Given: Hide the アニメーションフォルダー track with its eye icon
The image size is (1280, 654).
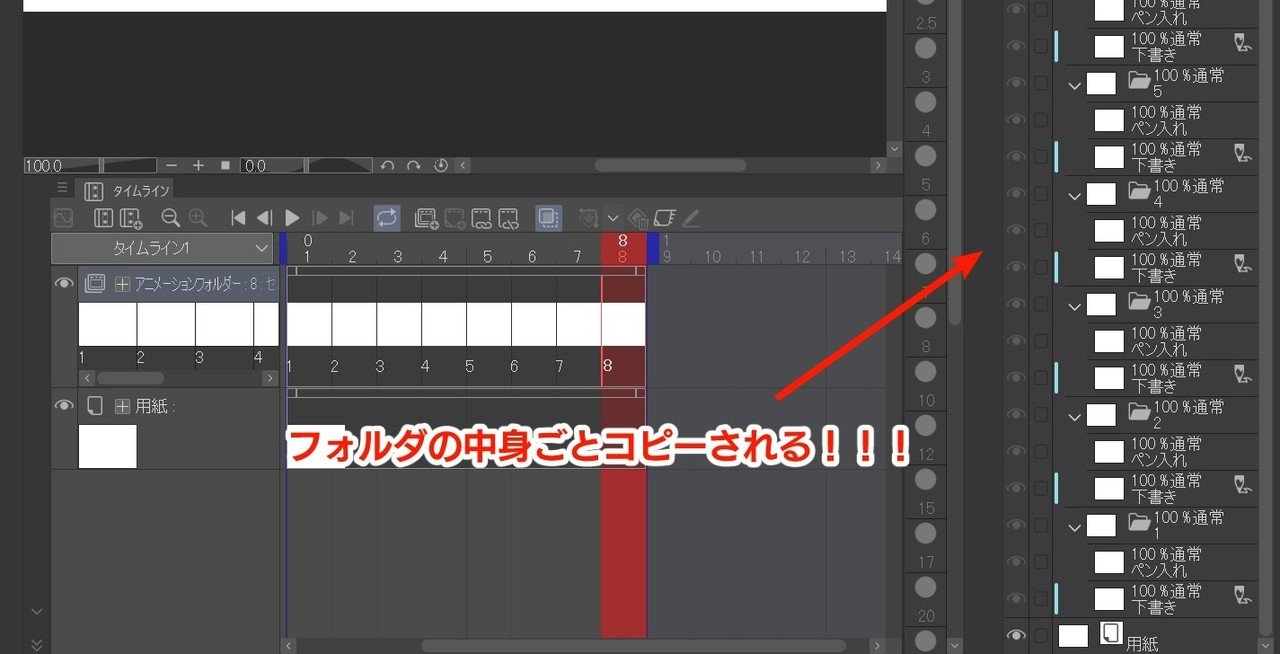Looking at the screenshot, I should point(64,283).
